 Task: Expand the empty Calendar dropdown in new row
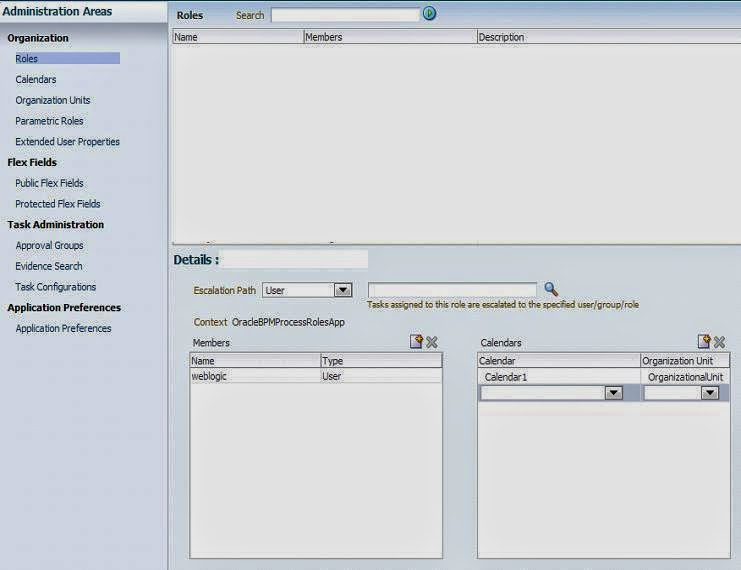613,393
